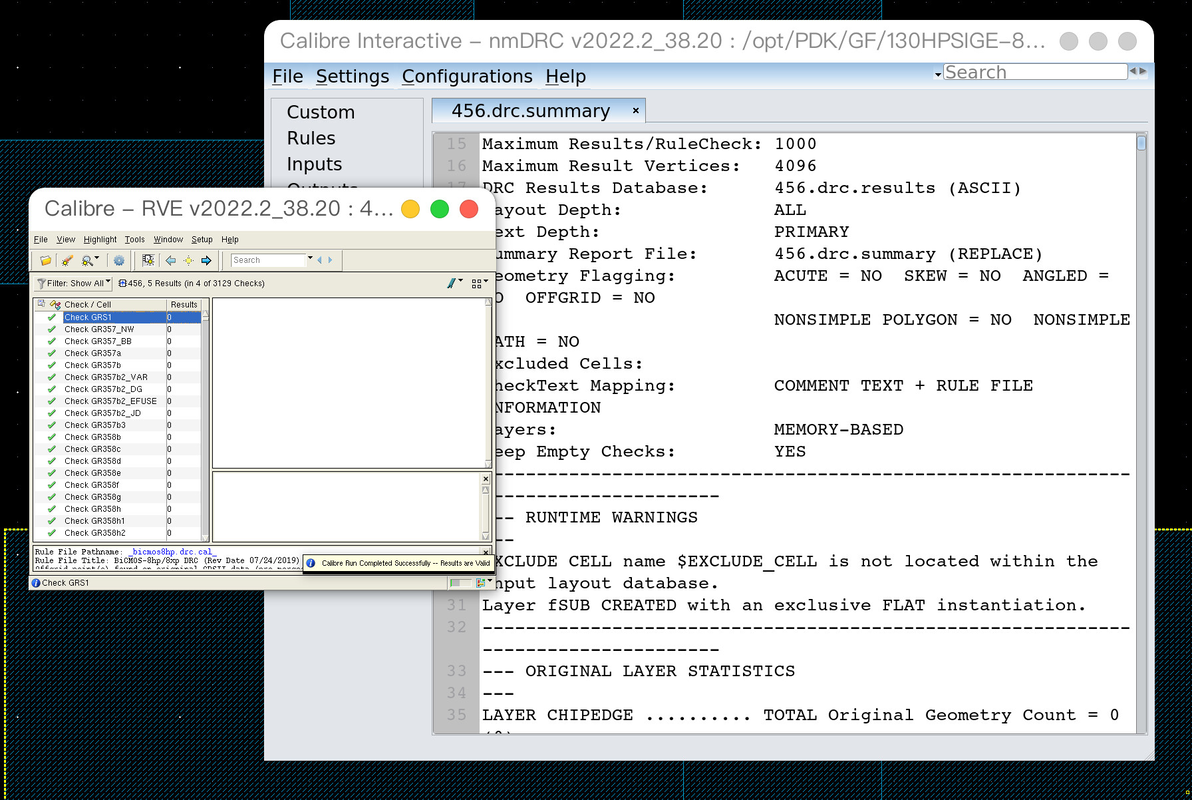The width and height of the screenshot is (1192, 800).
Task: Open the Filter: Show All dropdown
Action: pyautogui.click(x=73, y=284)
